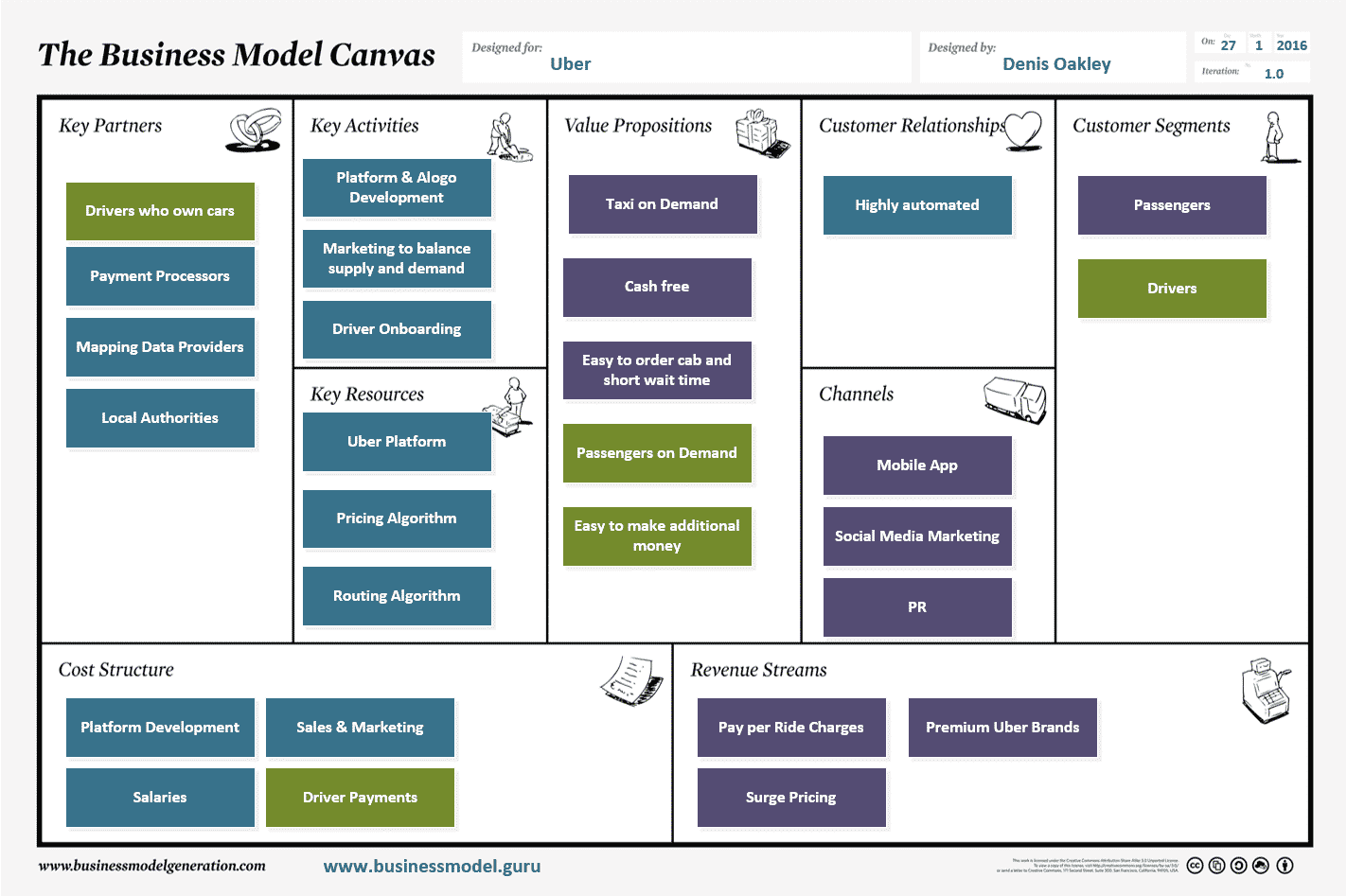Image resolution: width=1347 pixels, height=896 pixels.
Task: Select Easy to order cab card
Action: [657, 370]
